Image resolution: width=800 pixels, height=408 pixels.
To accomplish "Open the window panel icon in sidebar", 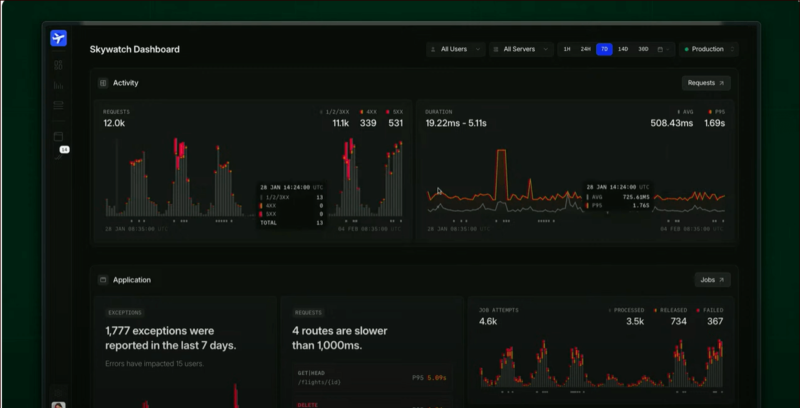I will point(58,135).
